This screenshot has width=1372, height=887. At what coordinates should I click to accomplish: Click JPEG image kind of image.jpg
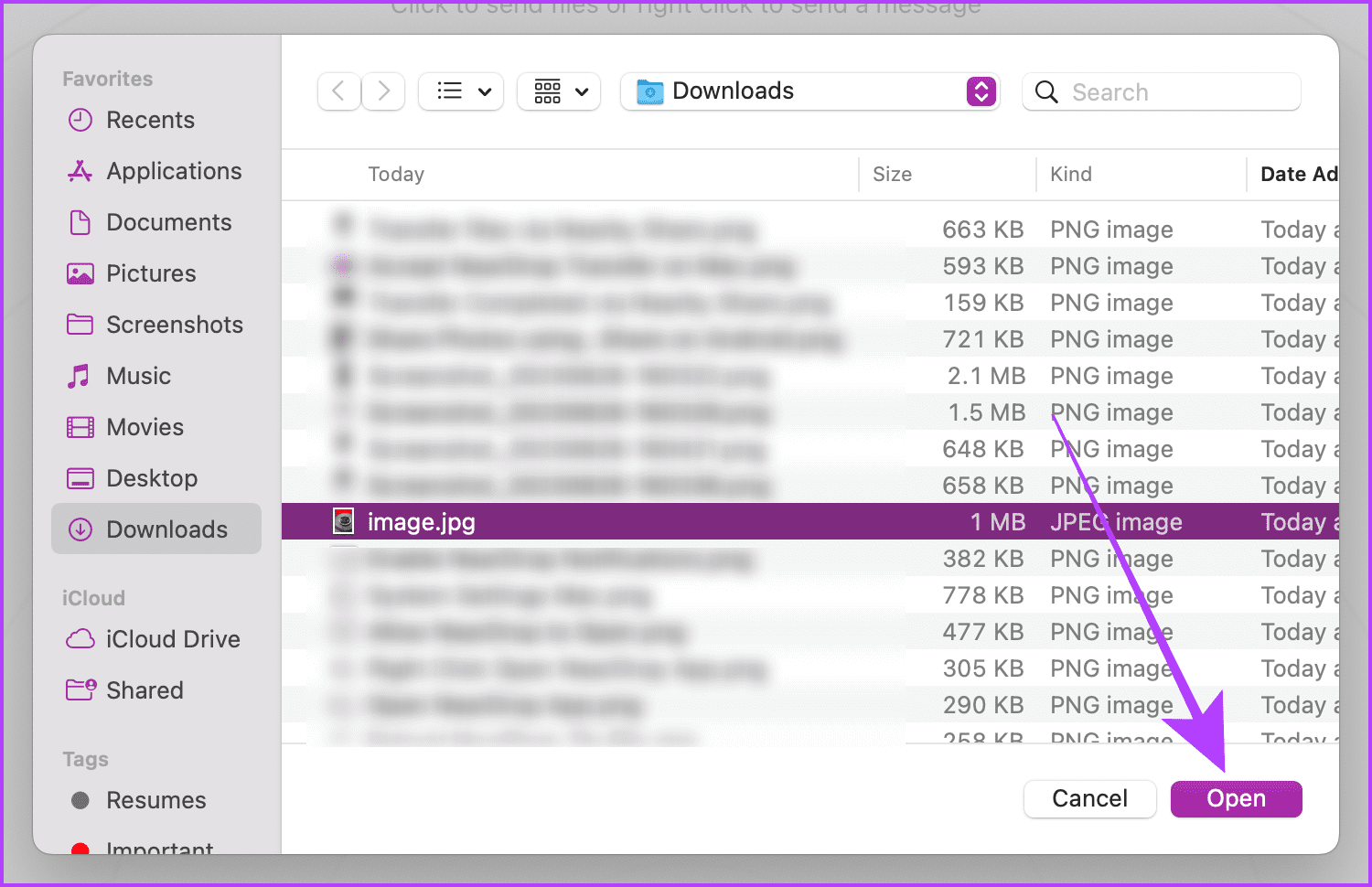[x=1116, y=522]
